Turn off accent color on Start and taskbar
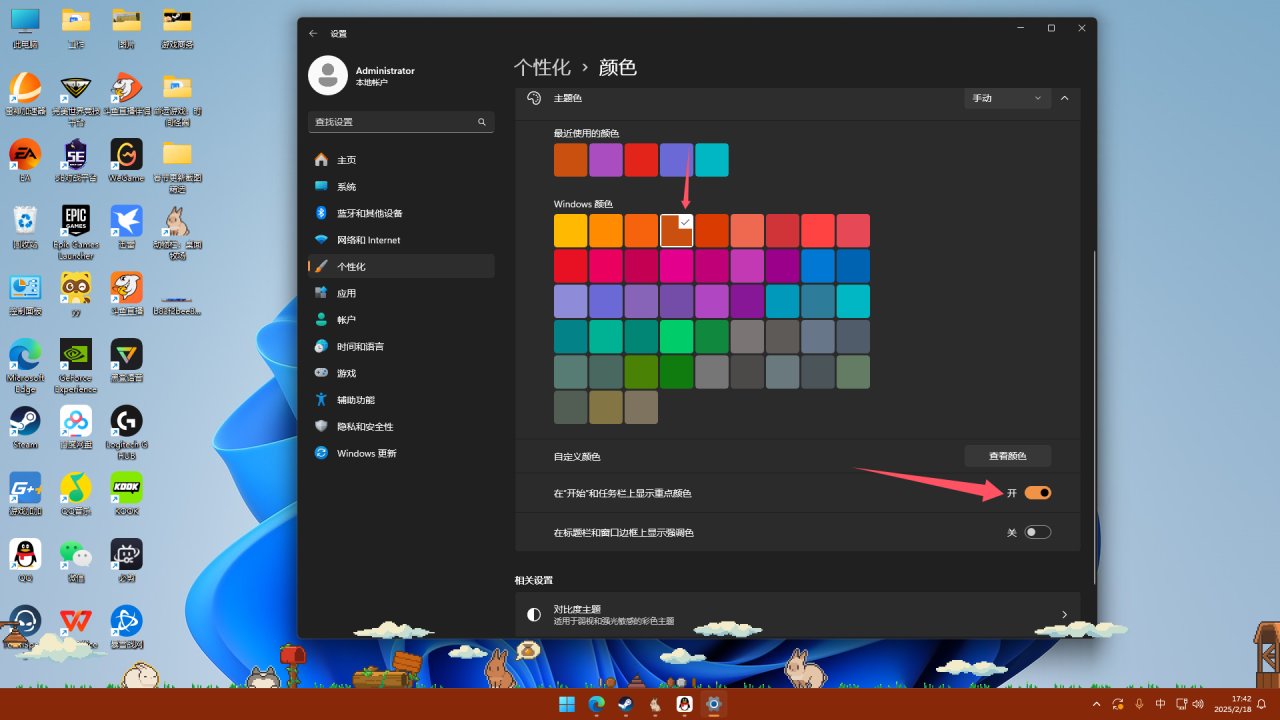The image size is (1280, 720). 1038,493
